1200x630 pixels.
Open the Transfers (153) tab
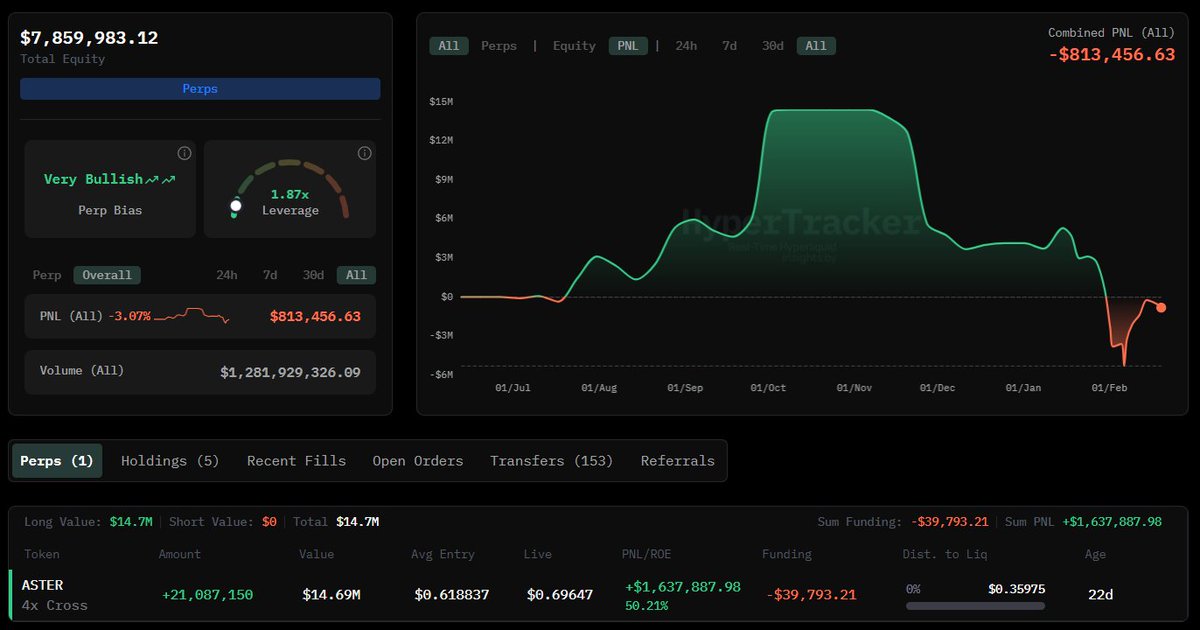pyautogui.click(x=551, y=461)
